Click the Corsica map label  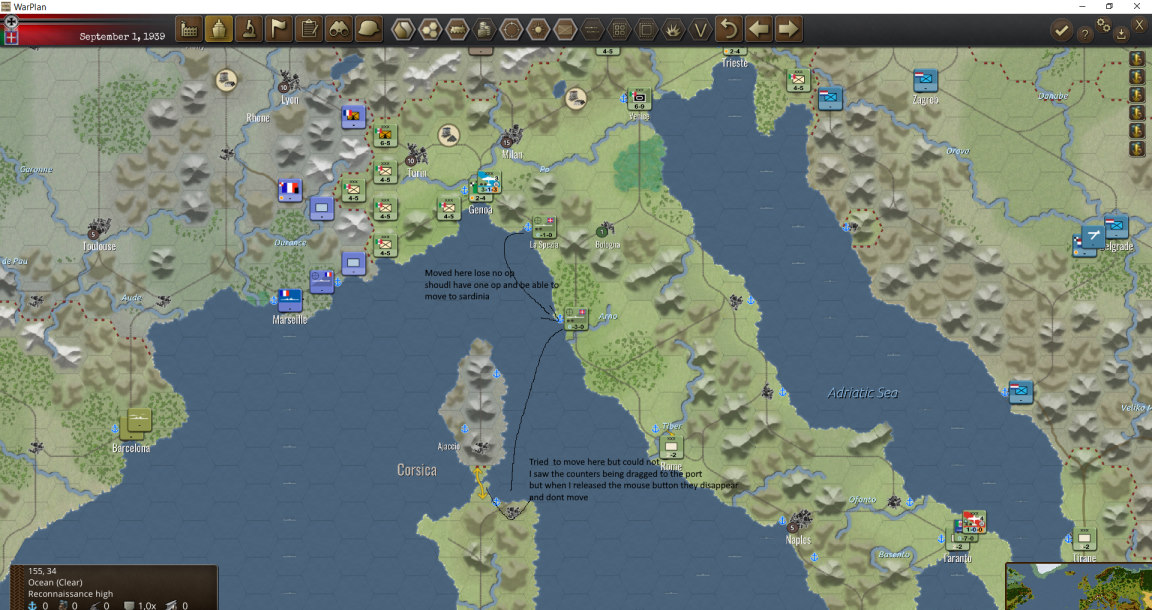click(x=417, y=470)
